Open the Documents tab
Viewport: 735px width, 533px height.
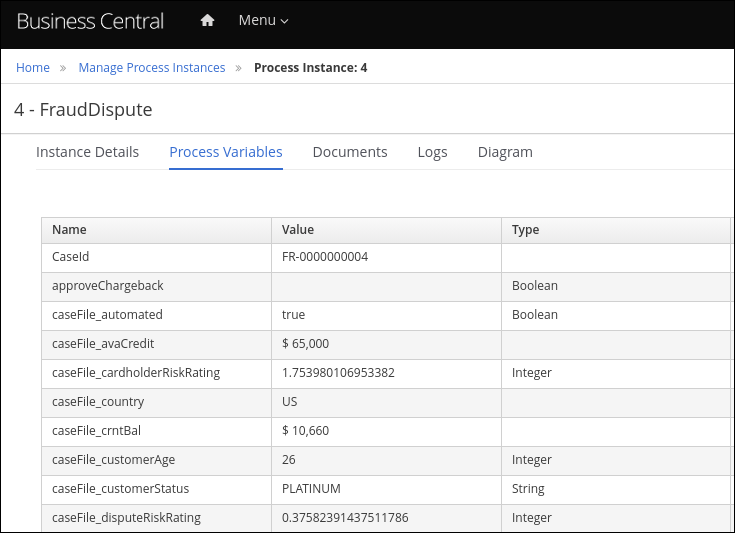click(x=350, y=152)
